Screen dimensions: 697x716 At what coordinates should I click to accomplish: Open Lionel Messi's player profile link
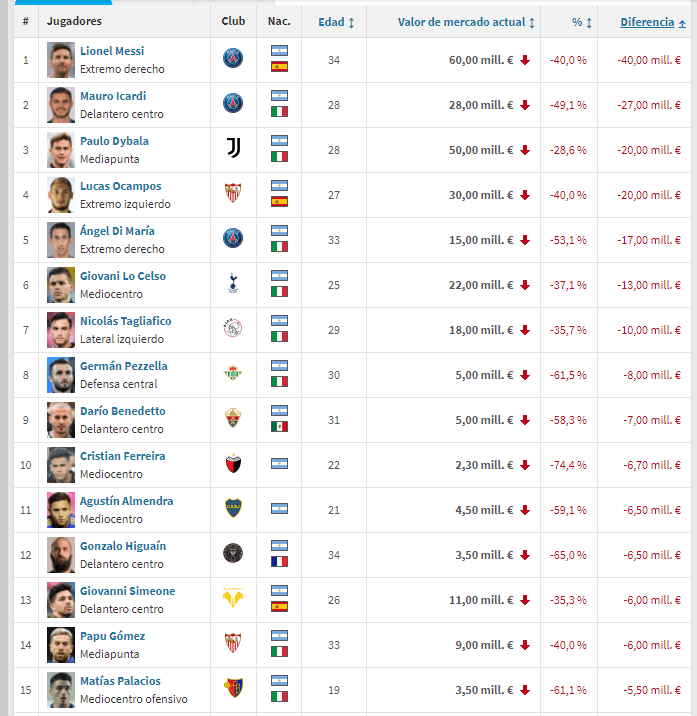click(112, 51)
